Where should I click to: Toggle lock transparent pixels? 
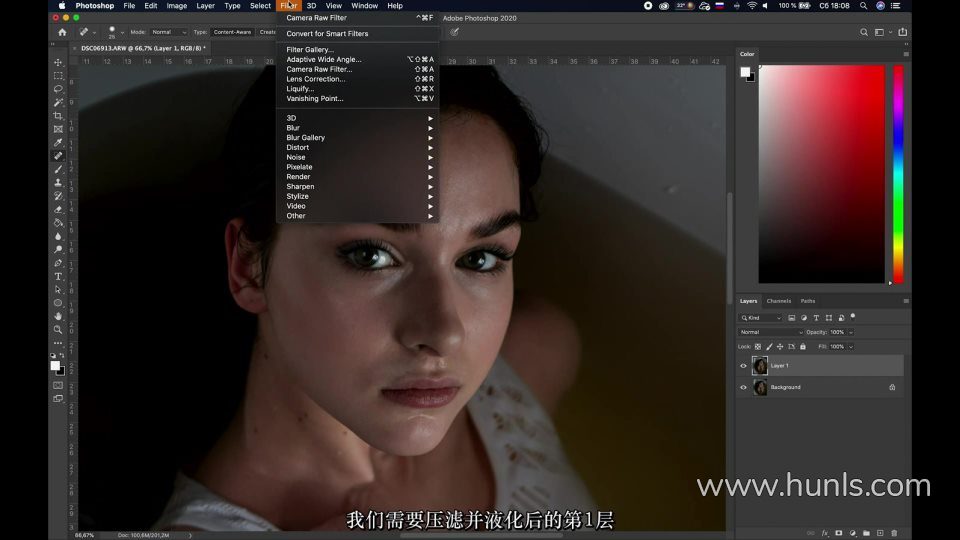coord(757,347)
